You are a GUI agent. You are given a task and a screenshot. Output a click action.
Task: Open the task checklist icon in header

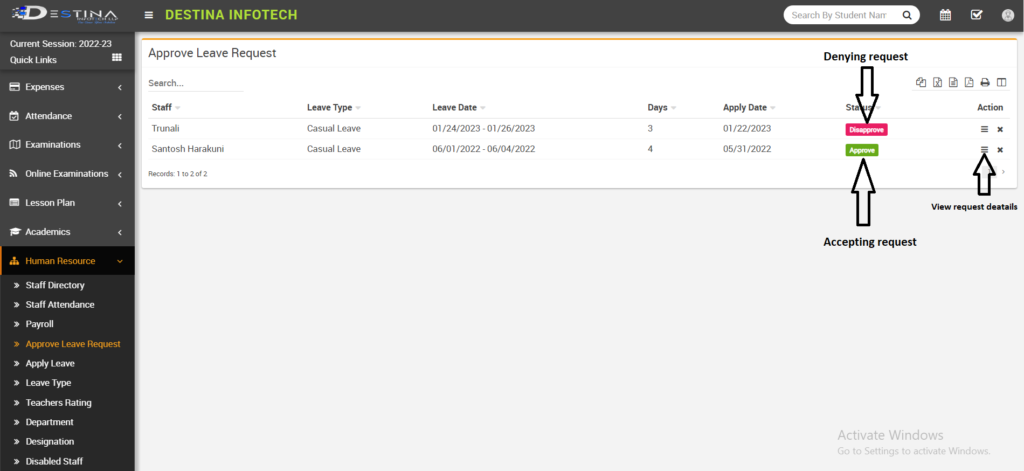tap(976, 15)
